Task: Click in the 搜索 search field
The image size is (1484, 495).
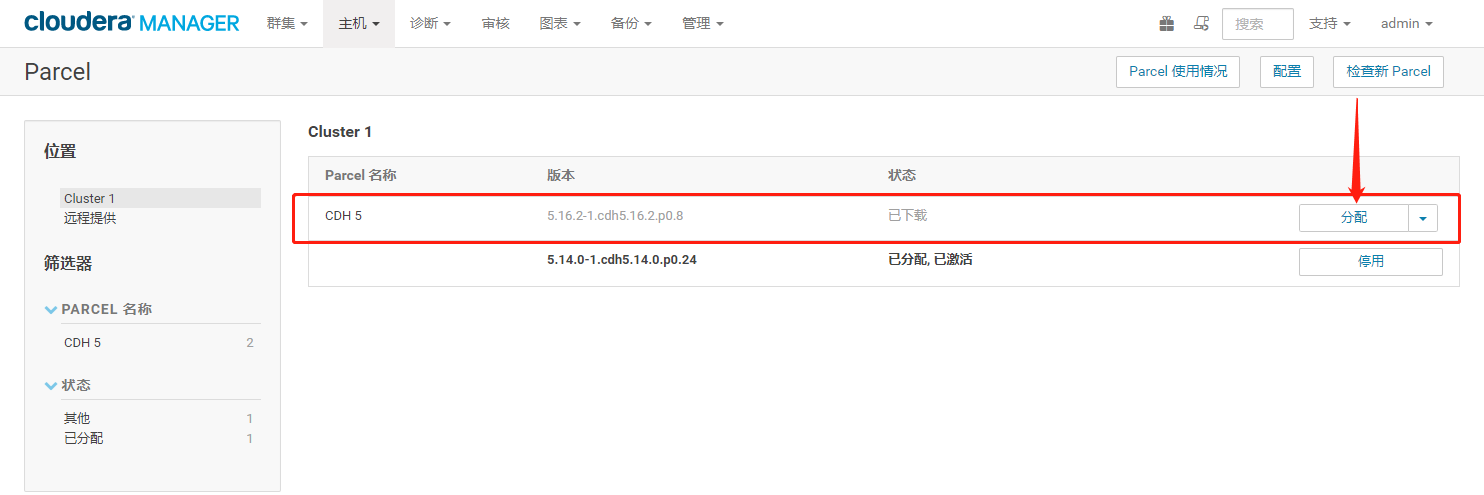Action: coord(1257,24)
